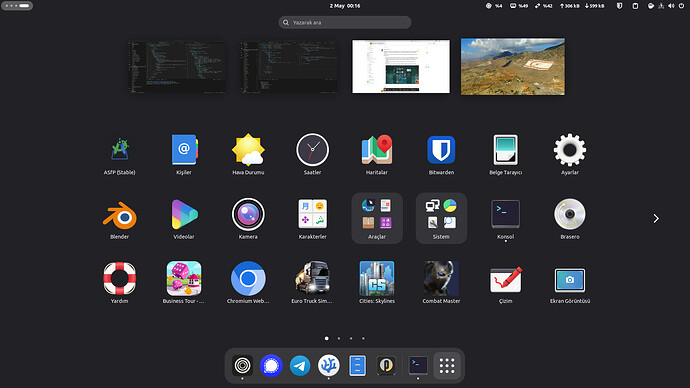Toggle the show applications grid button
The image size is (690, 388).
tap(447, 366)
